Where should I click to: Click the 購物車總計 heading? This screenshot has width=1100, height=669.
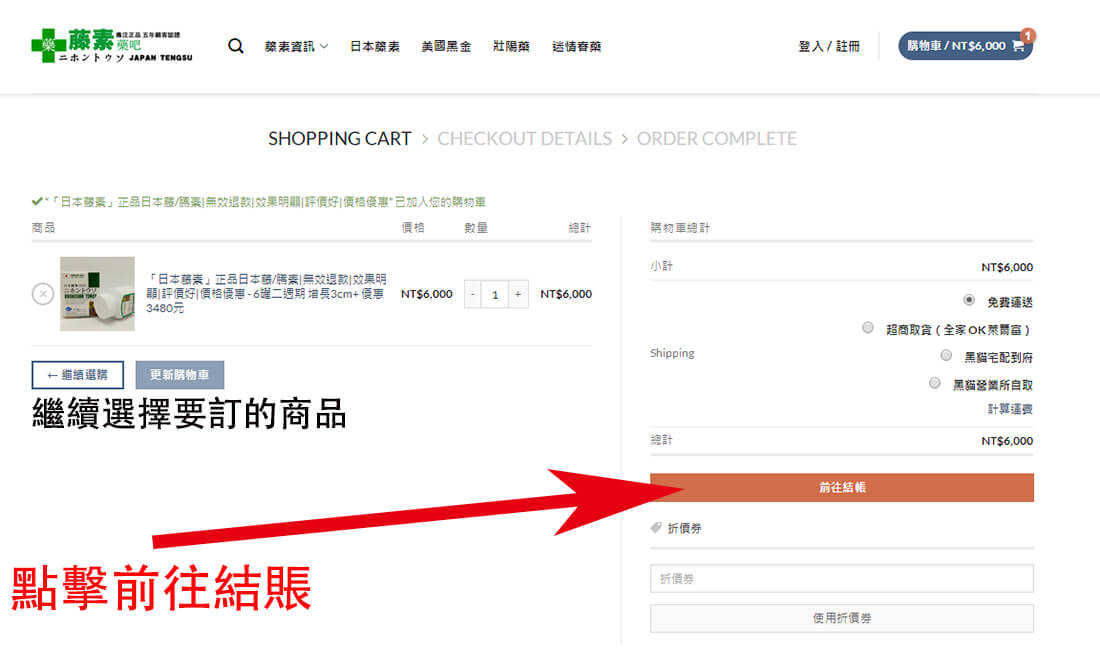pyautogui.click(x=680, y=228)
